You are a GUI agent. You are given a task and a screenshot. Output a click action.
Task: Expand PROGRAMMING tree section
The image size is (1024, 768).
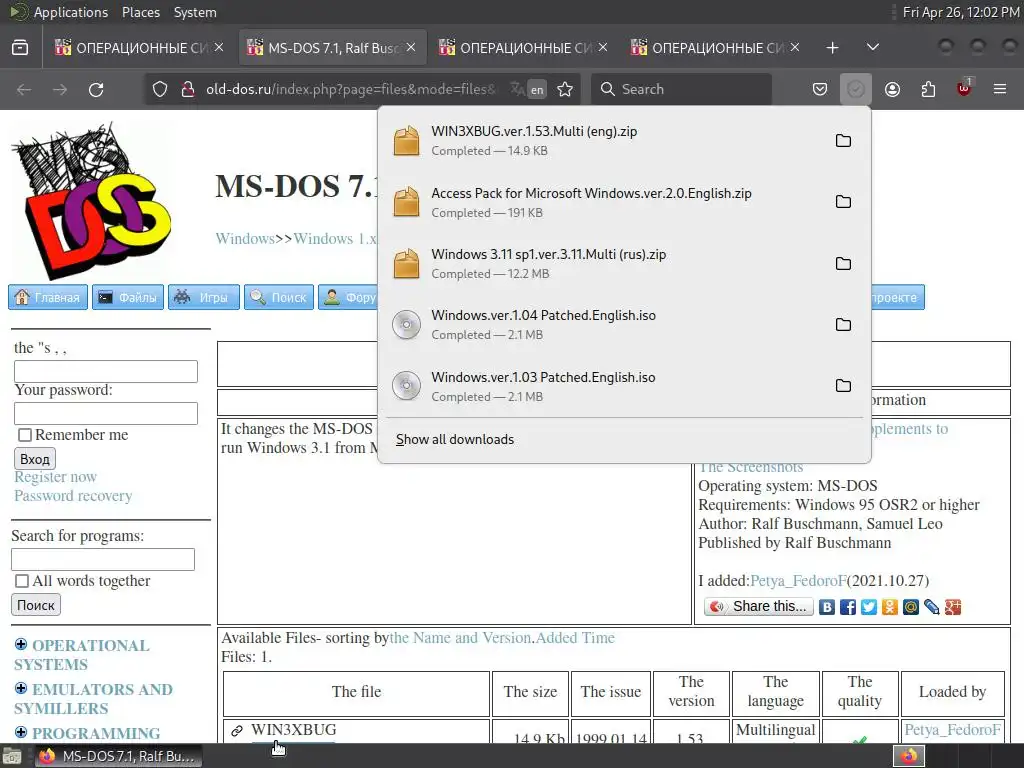(21, 732)
